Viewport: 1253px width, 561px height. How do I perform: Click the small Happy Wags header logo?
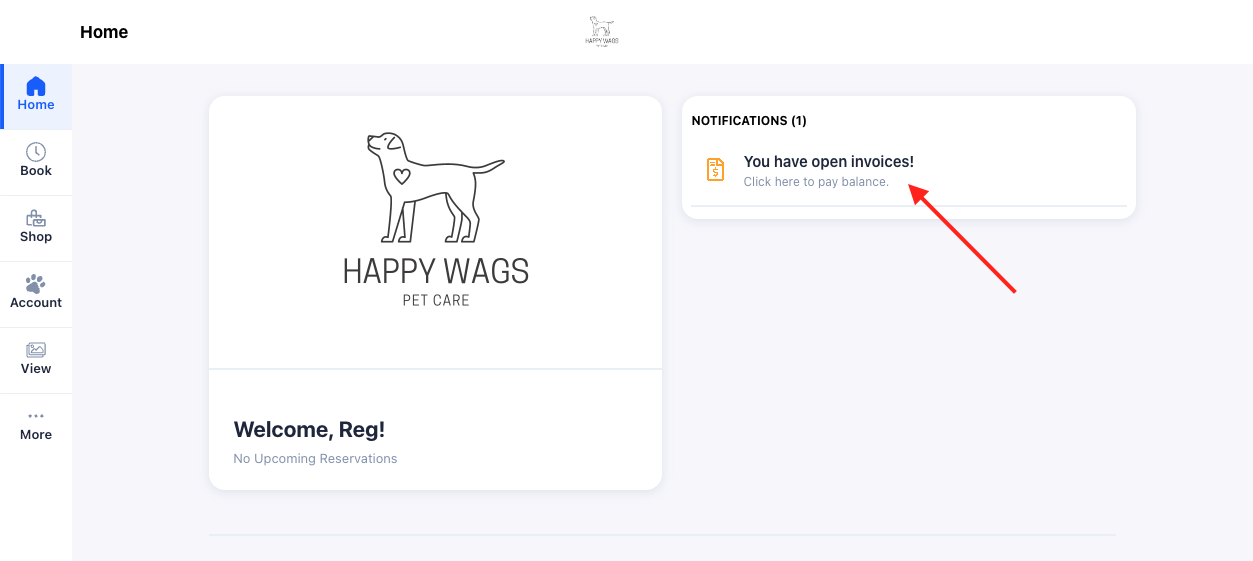coord(601,31)
